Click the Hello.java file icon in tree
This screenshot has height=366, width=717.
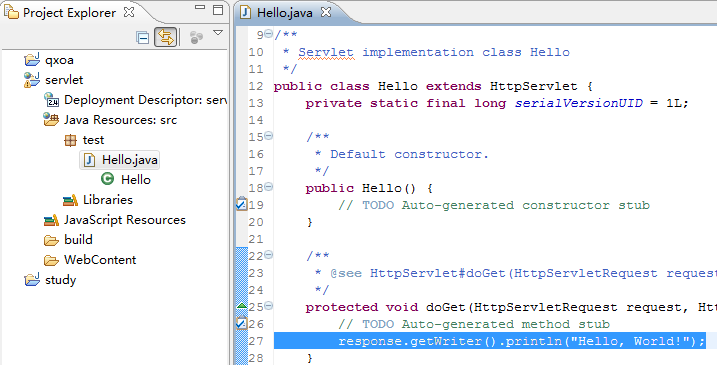point(90,160)
